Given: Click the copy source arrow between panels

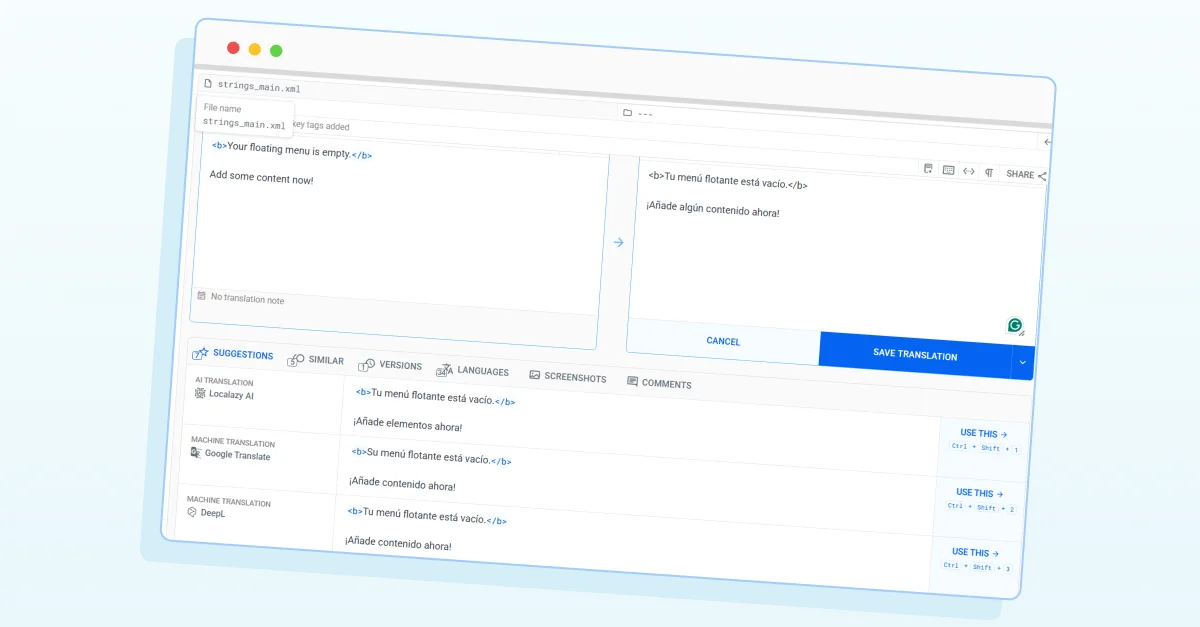Looking at the screenshot, I should click(x=618, y=242).
